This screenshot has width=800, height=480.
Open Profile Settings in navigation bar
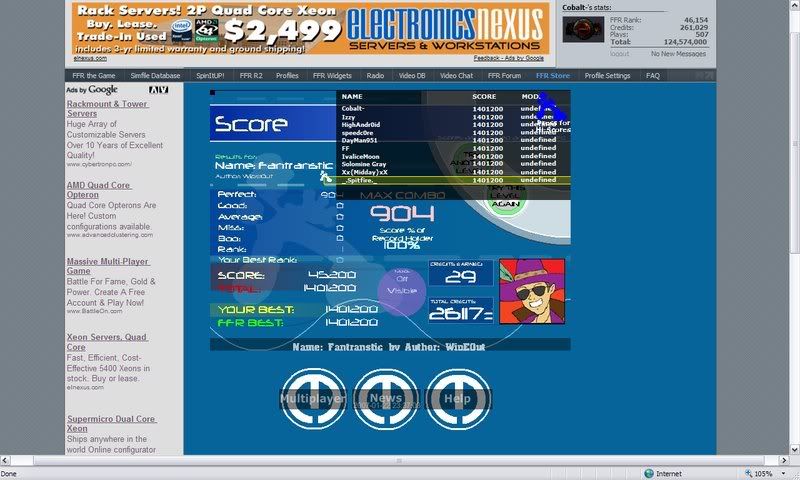click(x=607, y=75)
